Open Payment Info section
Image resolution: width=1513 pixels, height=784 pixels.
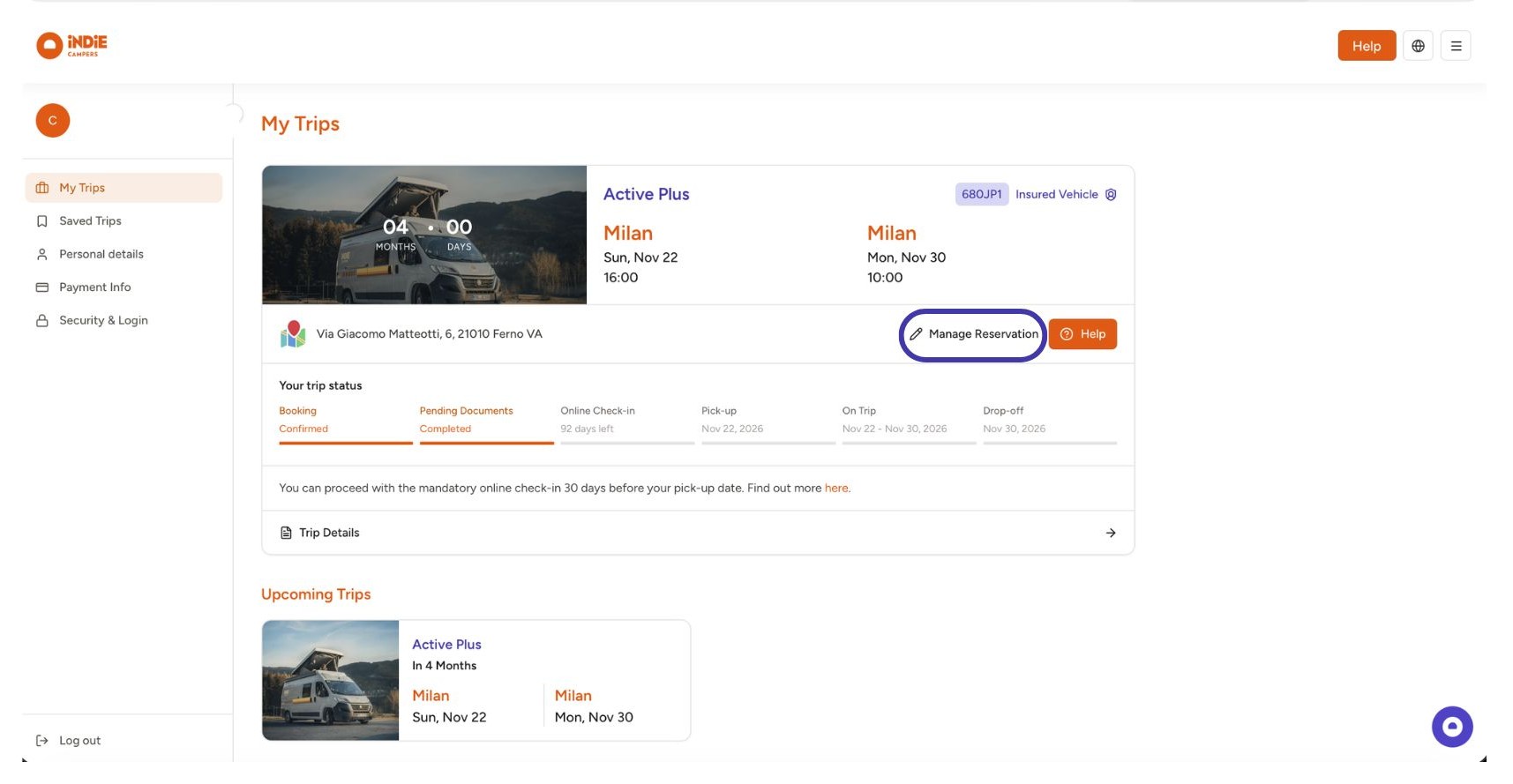point(124,287)
